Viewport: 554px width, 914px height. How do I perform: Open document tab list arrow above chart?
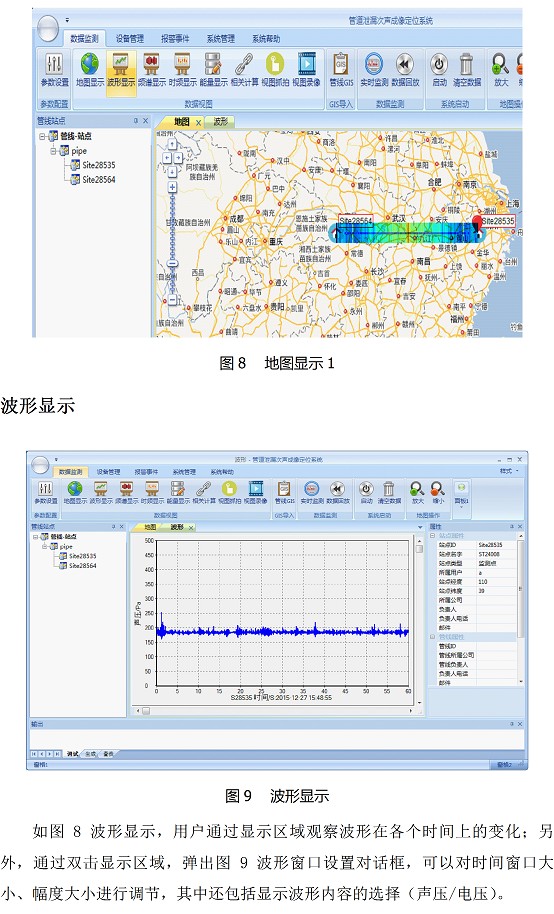(420, 527)
